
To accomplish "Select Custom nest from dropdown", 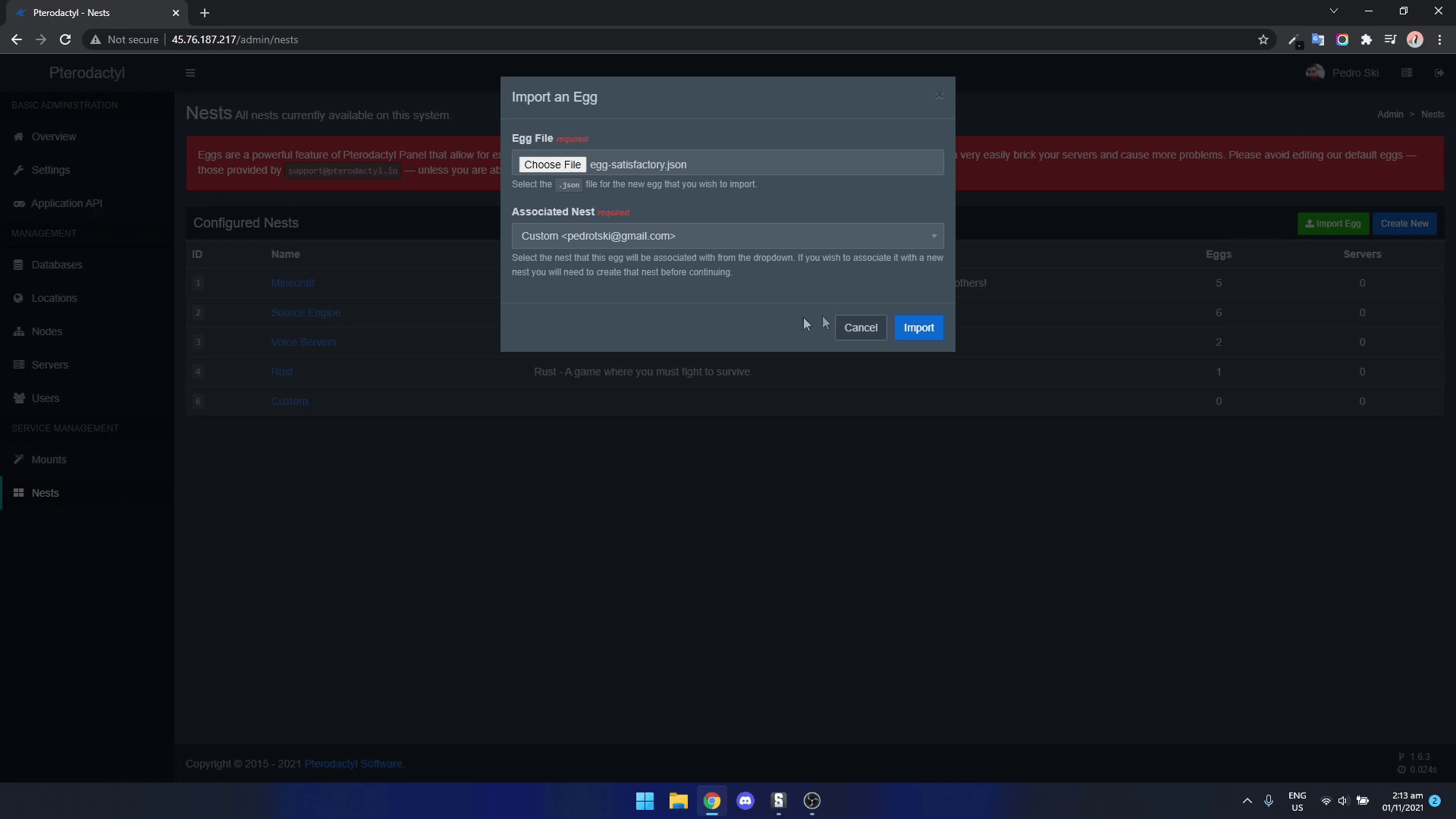I will pyautogui.click(x=727, y=235).
